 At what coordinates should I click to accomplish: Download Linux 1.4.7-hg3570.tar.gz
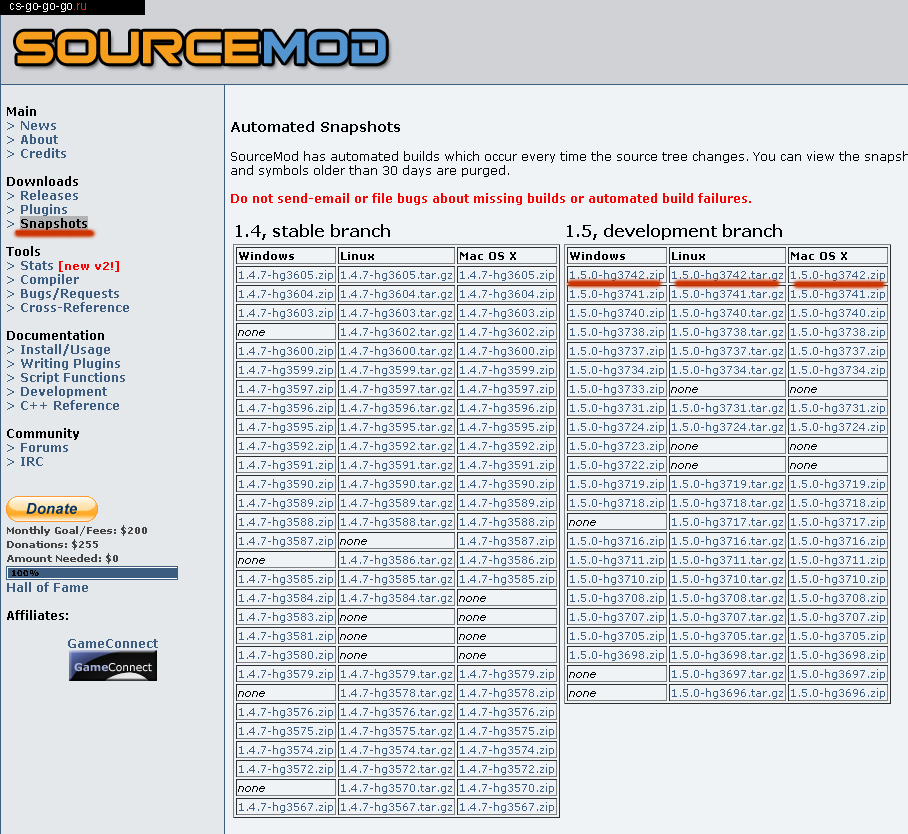point(397,788)
